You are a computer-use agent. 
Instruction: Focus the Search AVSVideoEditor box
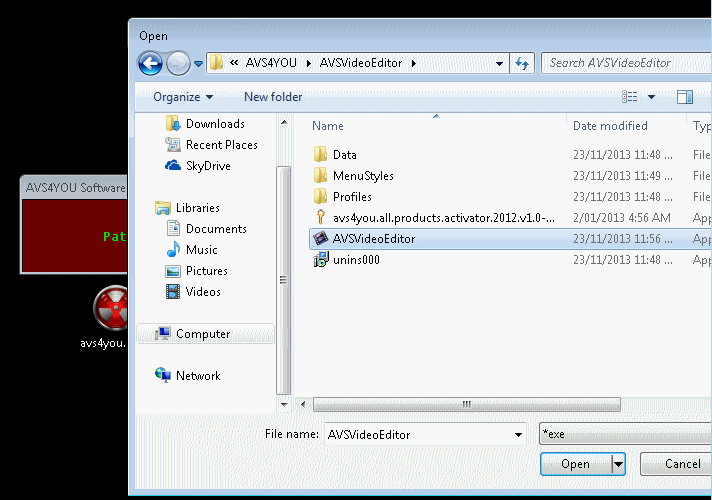(627, 63)
